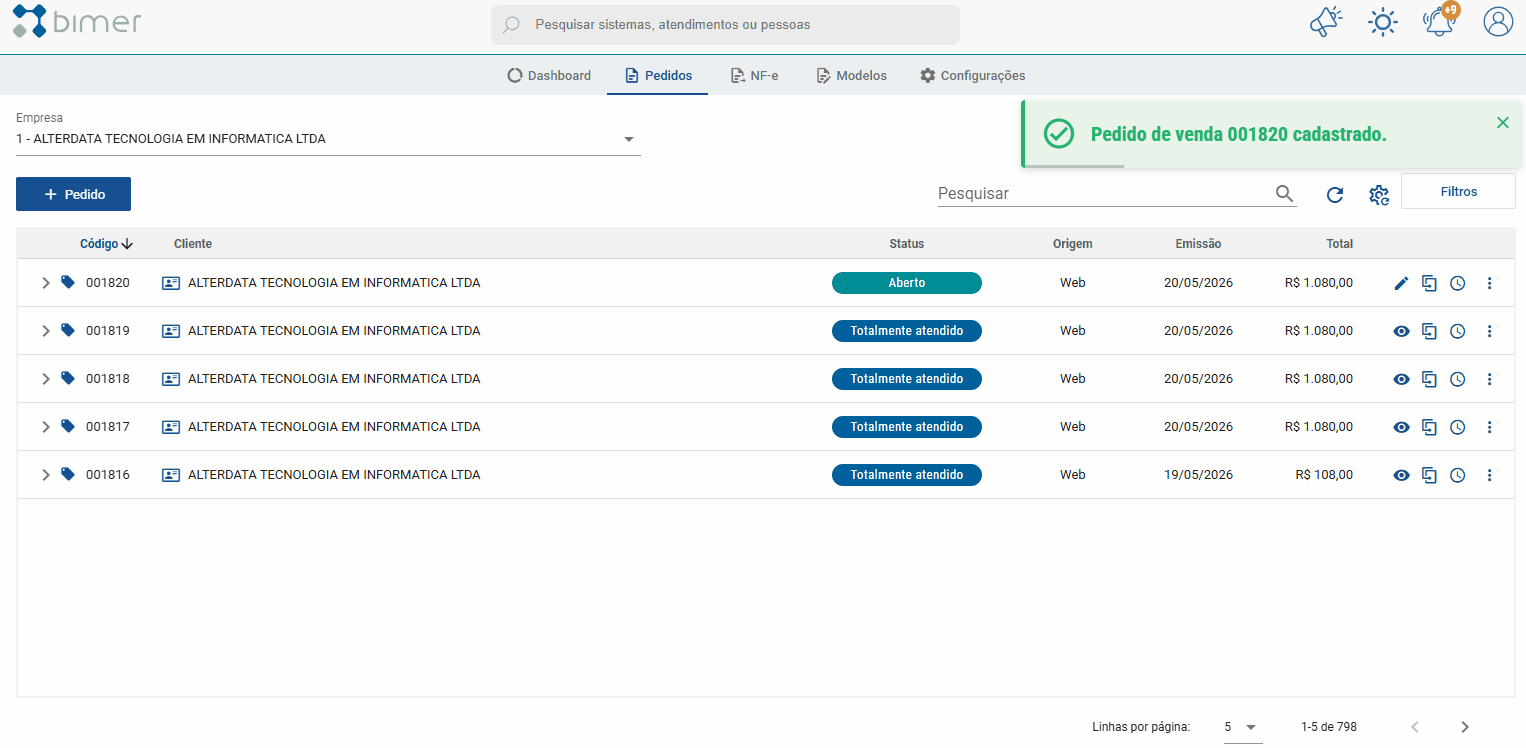Open the Filtros panel
This screenshot has width=1526, height=748.
[x=1458, y=191]
